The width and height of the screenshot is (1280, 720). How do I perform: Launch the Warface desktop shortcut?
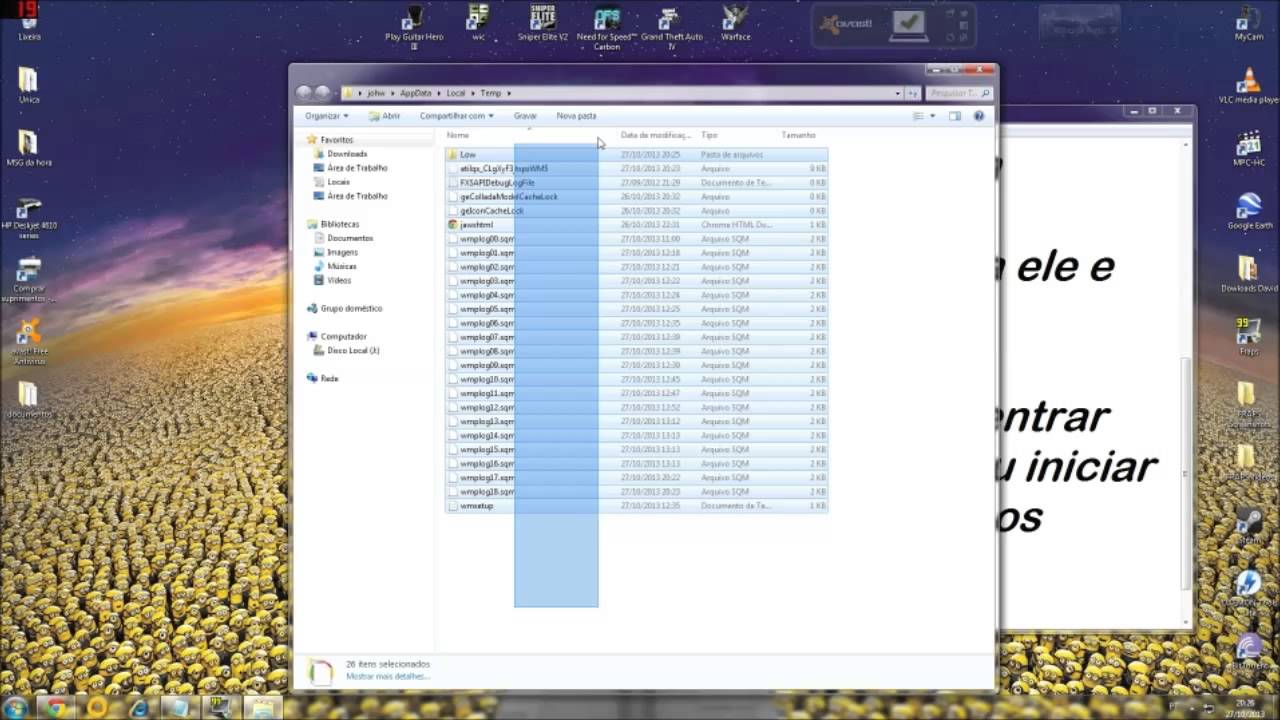736,22
